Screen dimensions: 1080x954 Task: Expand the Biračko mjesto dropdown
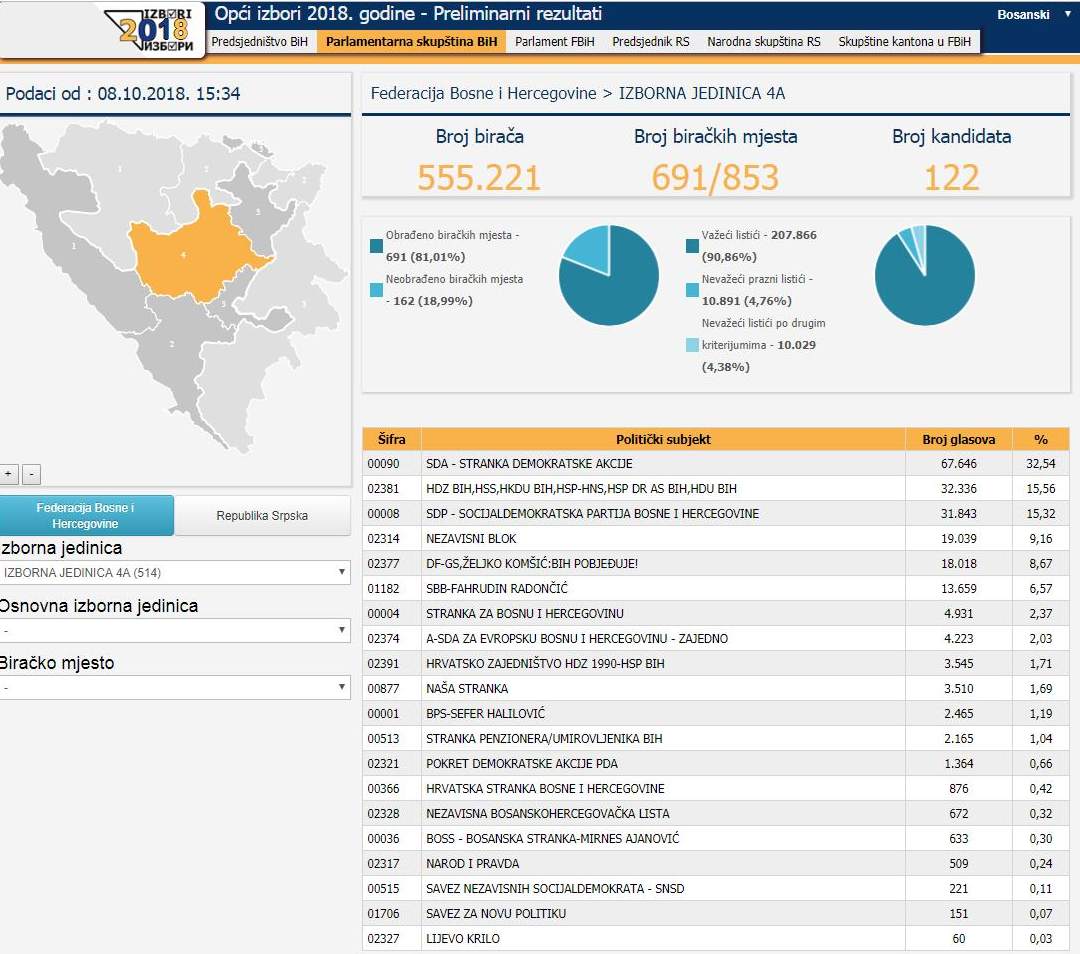175,687
